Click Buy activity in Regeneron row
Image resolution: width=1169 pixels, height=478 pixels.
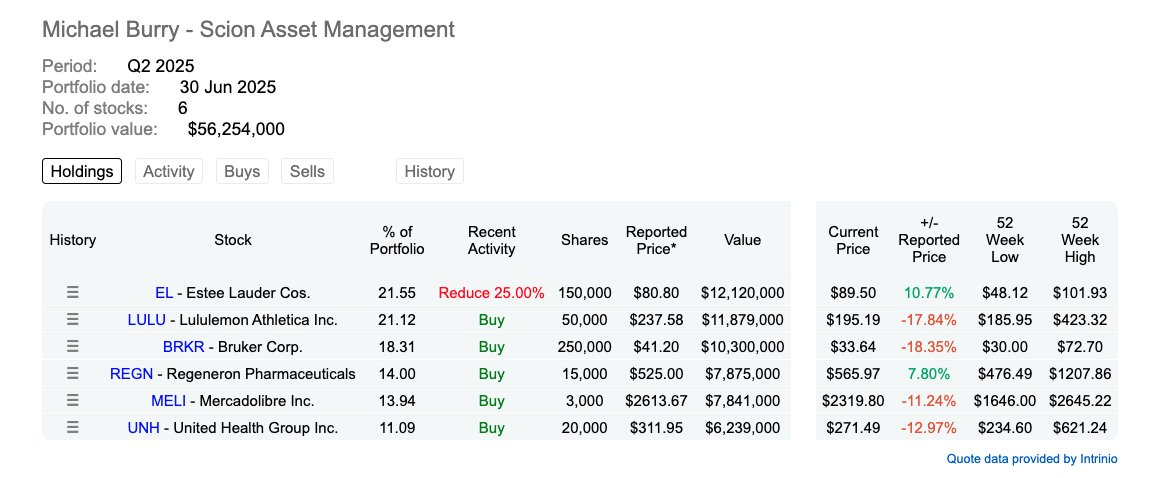(491, 374)
